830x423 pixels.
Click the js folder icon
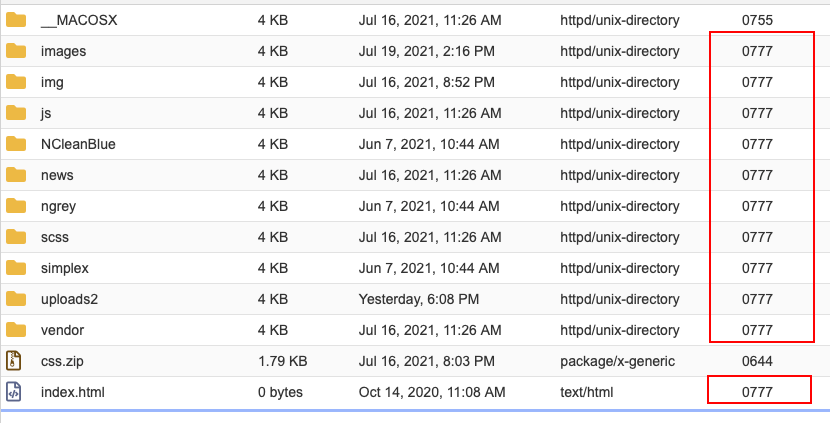tap(15, 113)
